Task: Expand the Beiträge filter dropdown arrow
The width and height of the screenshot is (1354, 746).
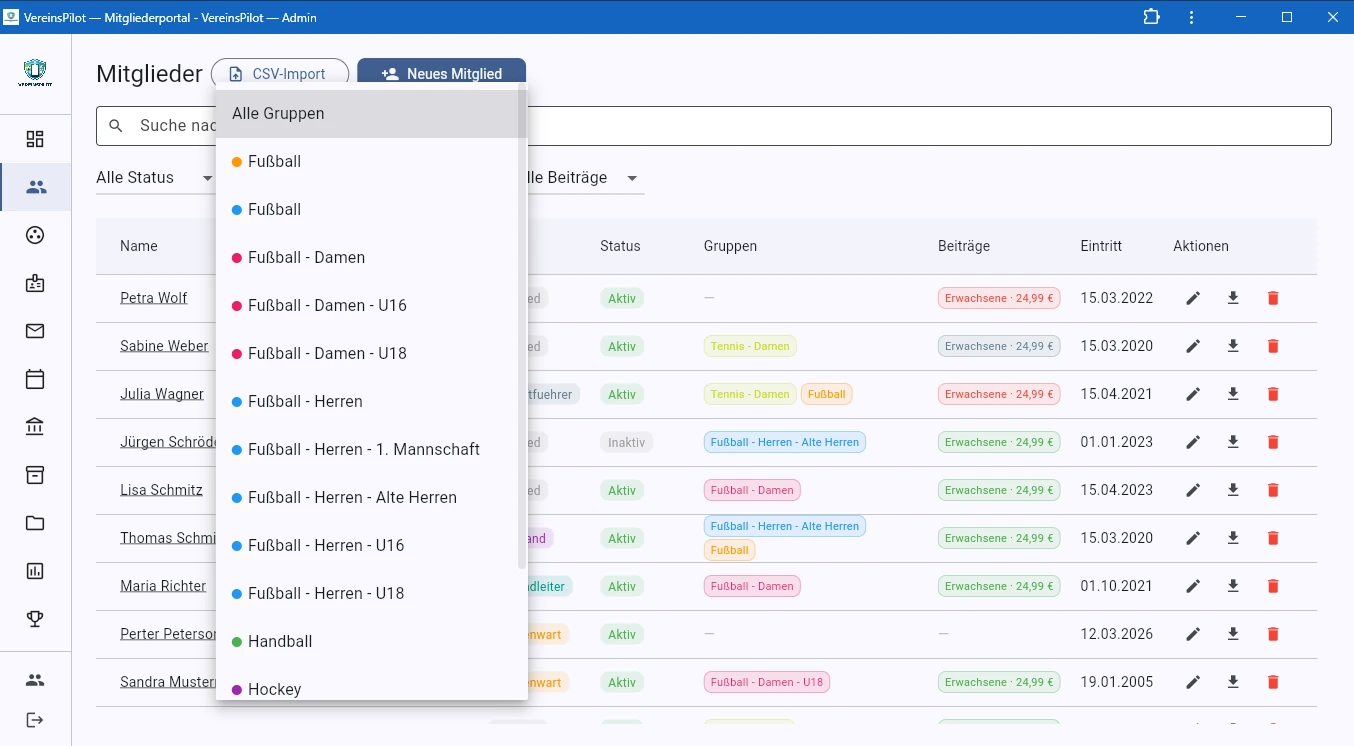Action: point(632,178)
